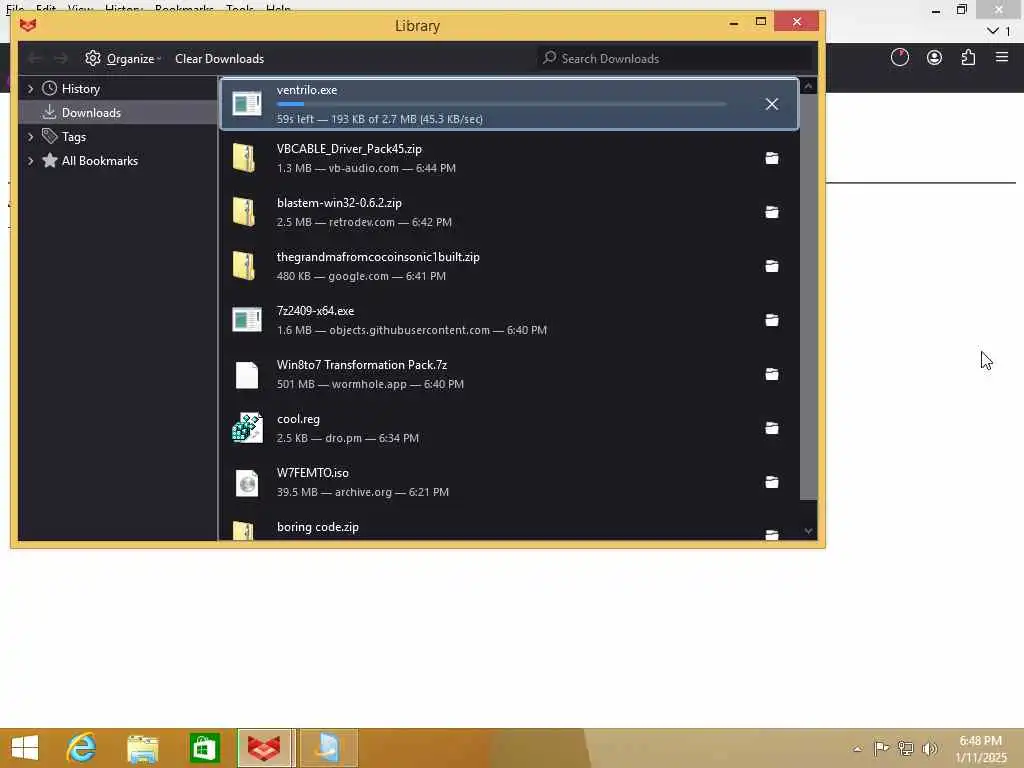
Task: Select All Bookmarks in the sidebar
Action: coord(99,161)
